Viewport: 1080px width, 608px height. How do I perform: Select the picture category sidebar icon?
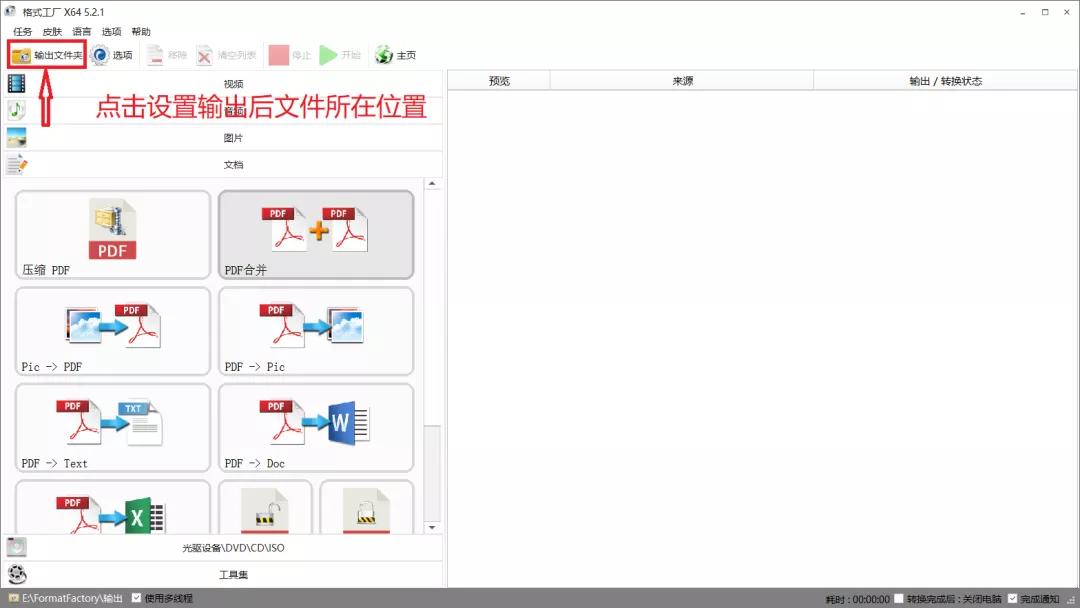tap(15, 137)
